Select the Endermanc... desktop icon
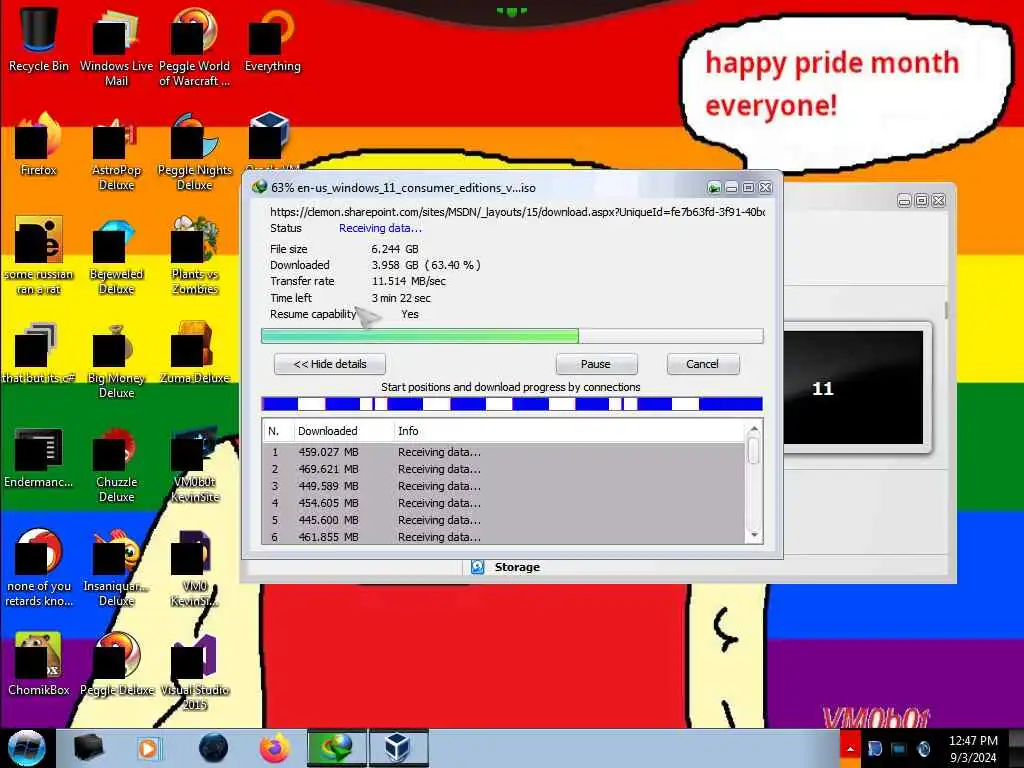Viewport: 1024px width, 768px height. 39,456
